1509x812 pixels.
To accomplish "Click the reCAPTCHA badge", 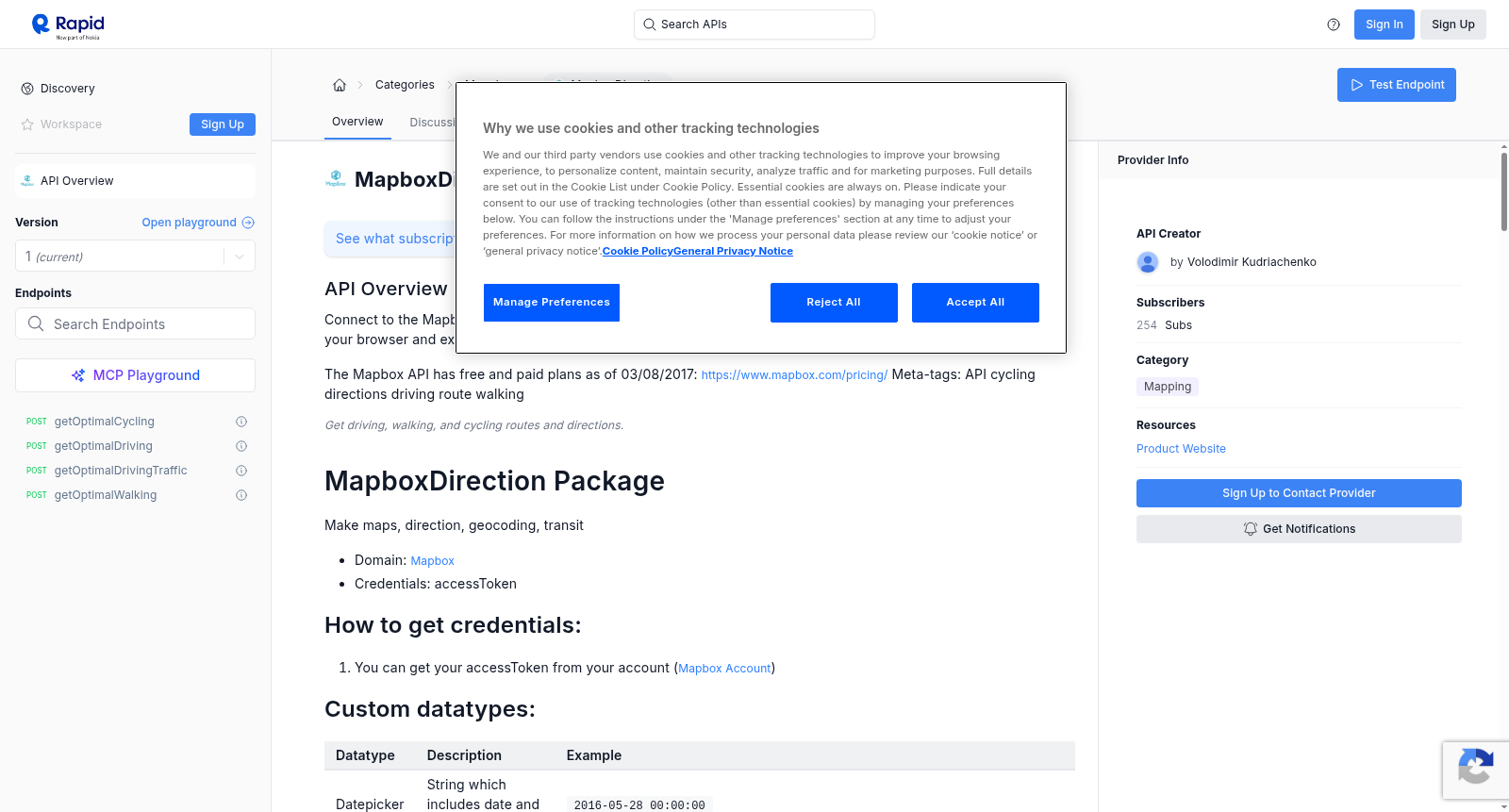I will coord(1475,771).
